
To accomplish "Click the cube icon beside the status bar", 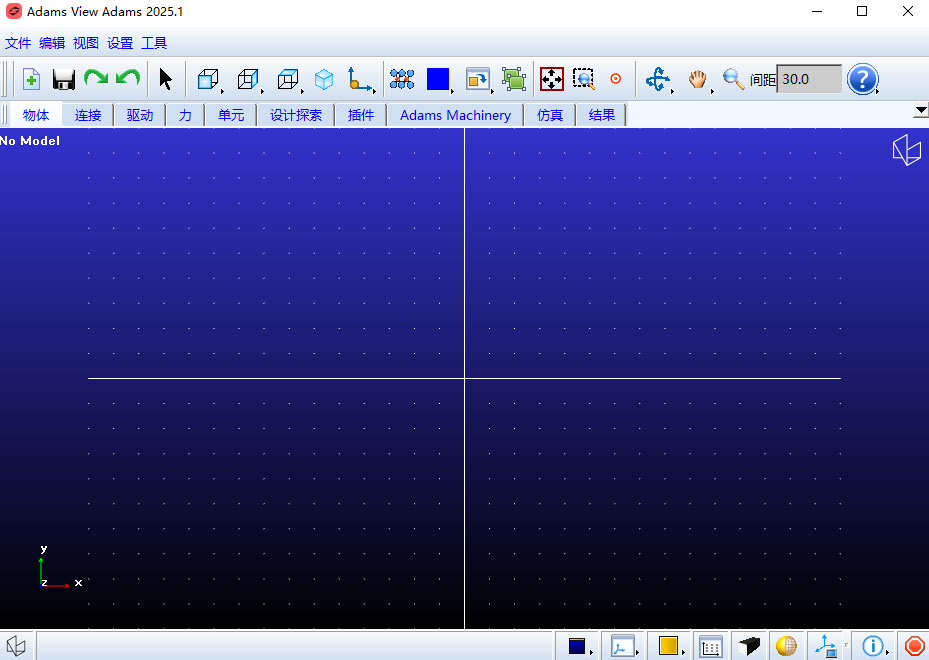I will click(17, 646).
